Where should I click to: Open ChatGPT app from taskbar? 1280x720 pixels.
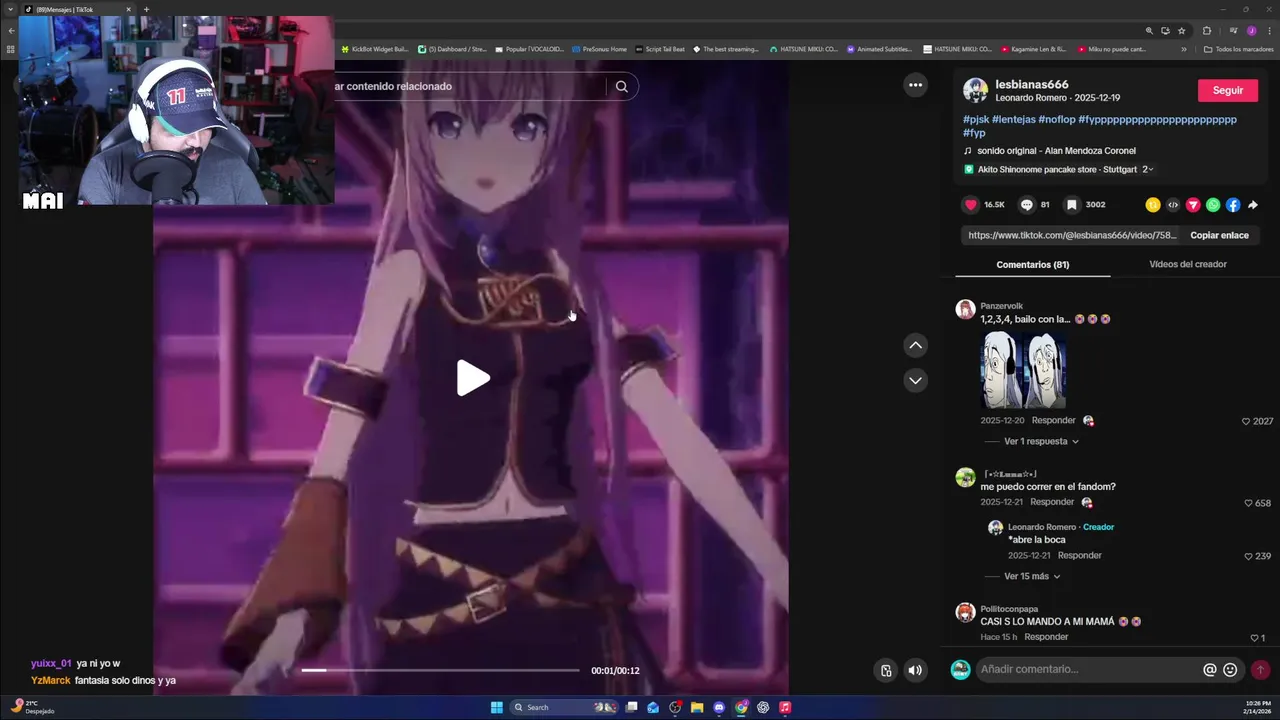pyautogui.click(x=763, y=707)
